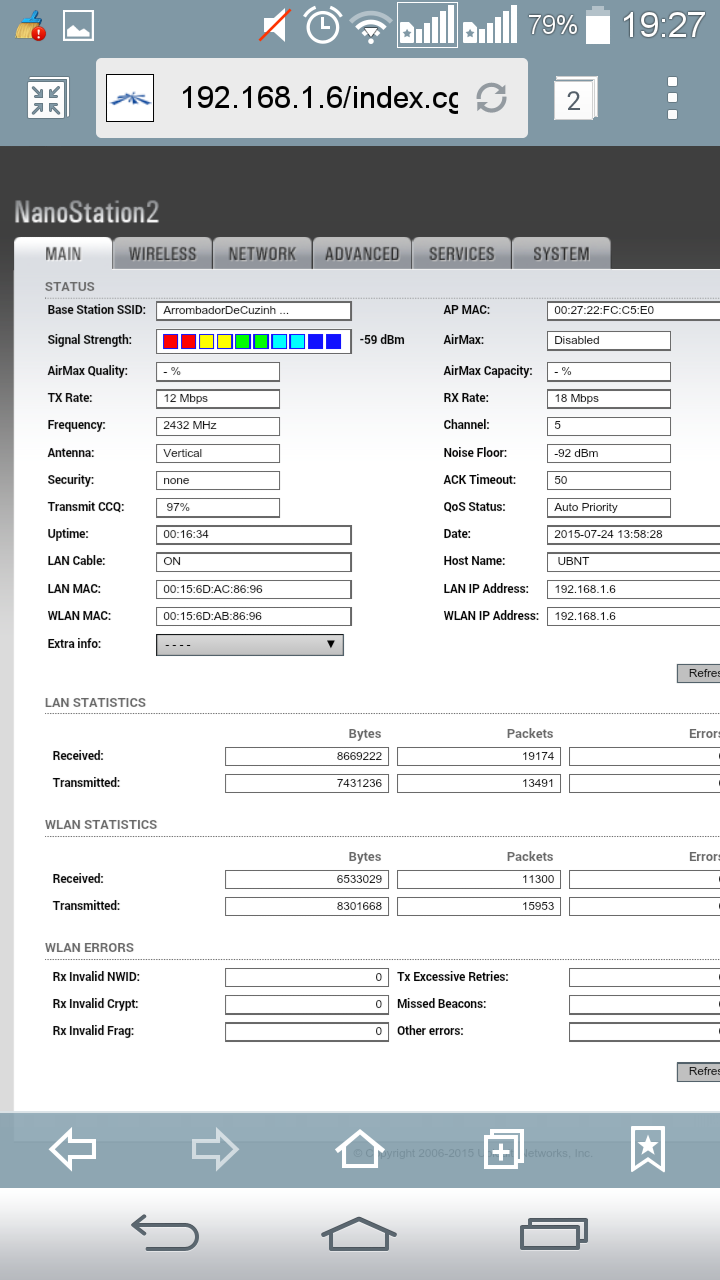This screenshot has height=1280, width=720.
Task: Click the TX Rate 12 Mbps field
Action: 218,398
